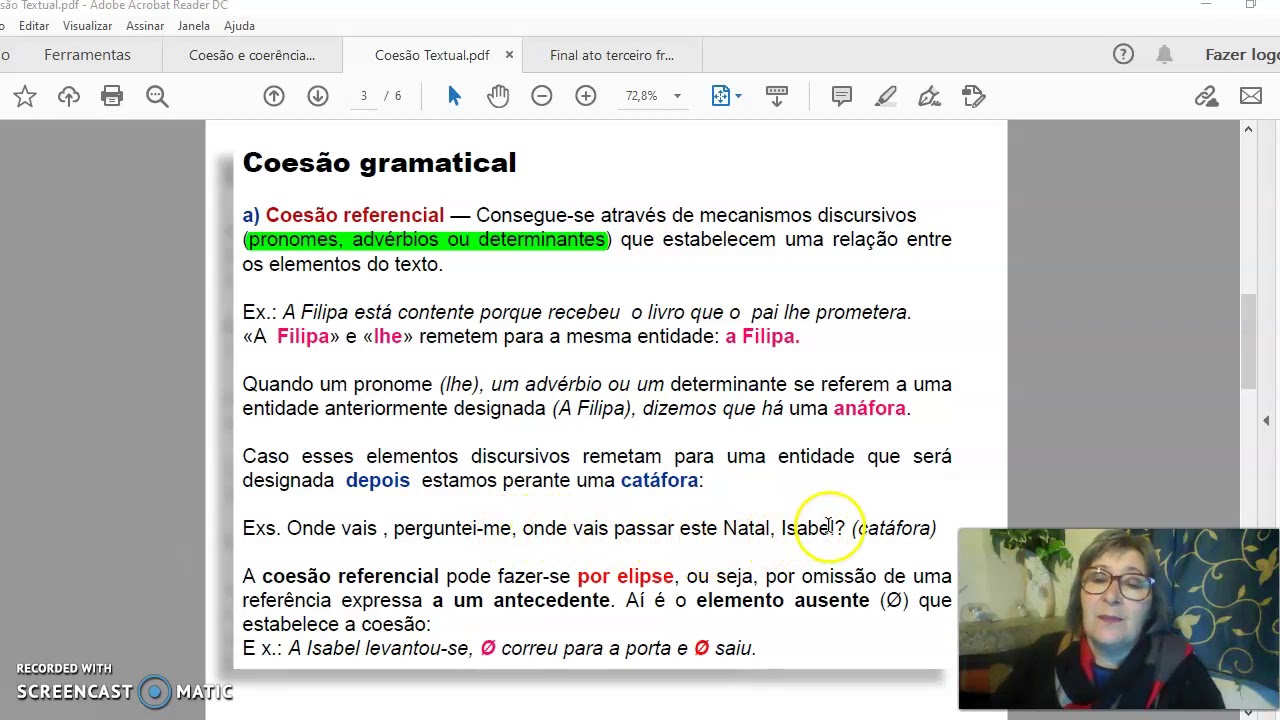1280x720 pixels.
Task: Switch to Final ato terceiro tab
Action: [x=612, y=55]
